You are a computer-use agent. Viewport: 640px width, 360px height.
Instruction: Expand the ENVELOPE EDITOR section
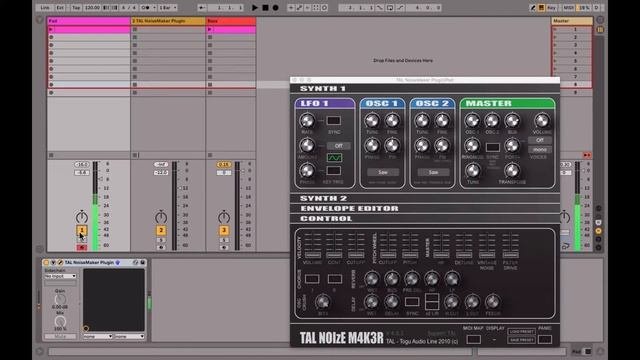point(425,209)
